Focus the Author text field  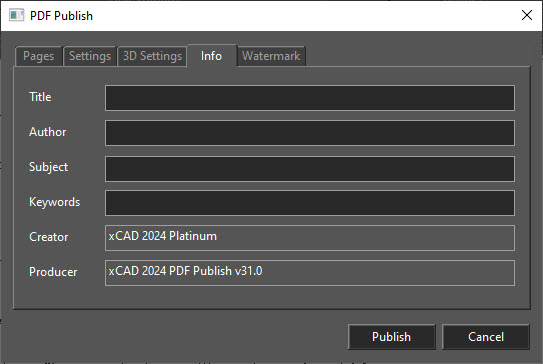pos(310,133)
